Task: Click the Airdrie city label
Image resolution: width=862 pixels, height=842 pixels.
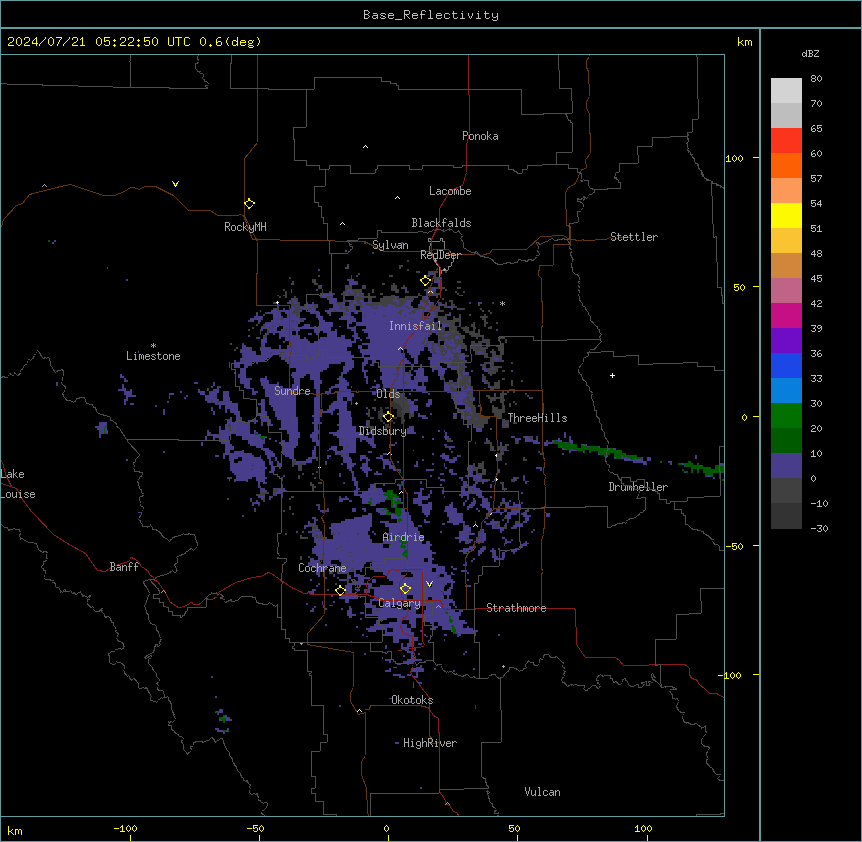Action: (x=404, y=537)
